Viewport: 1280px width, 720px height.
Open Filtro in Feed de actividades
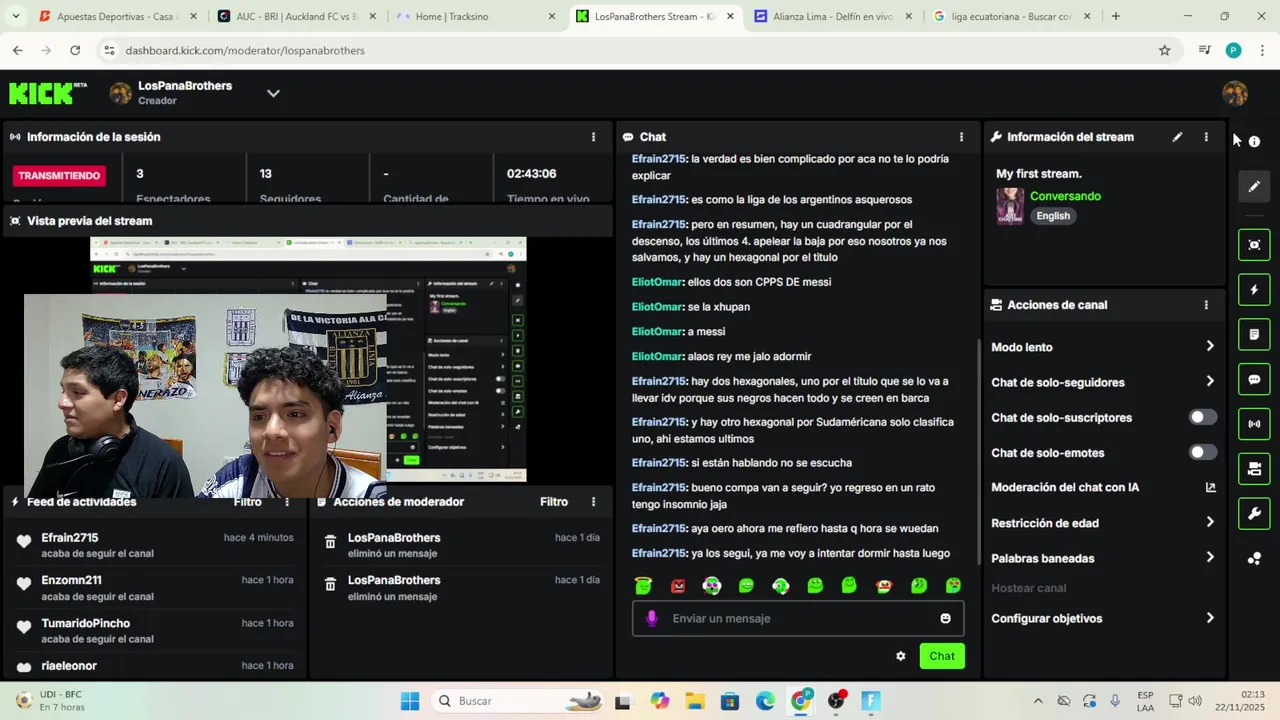[x=248, y=502]
